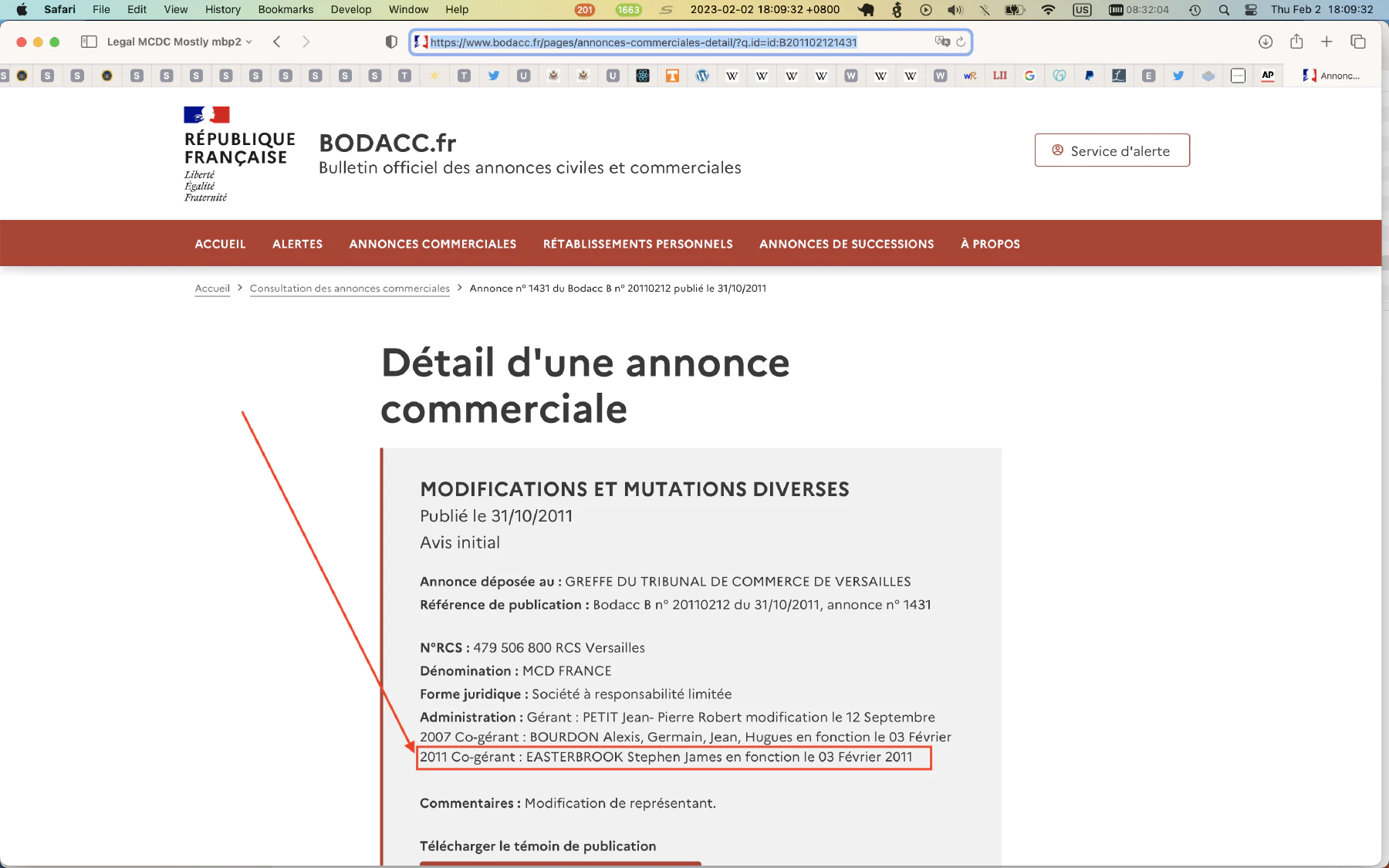
Task: Click the Service d'alerte button
Action: pyautogui.click(x=1111, y=150)
